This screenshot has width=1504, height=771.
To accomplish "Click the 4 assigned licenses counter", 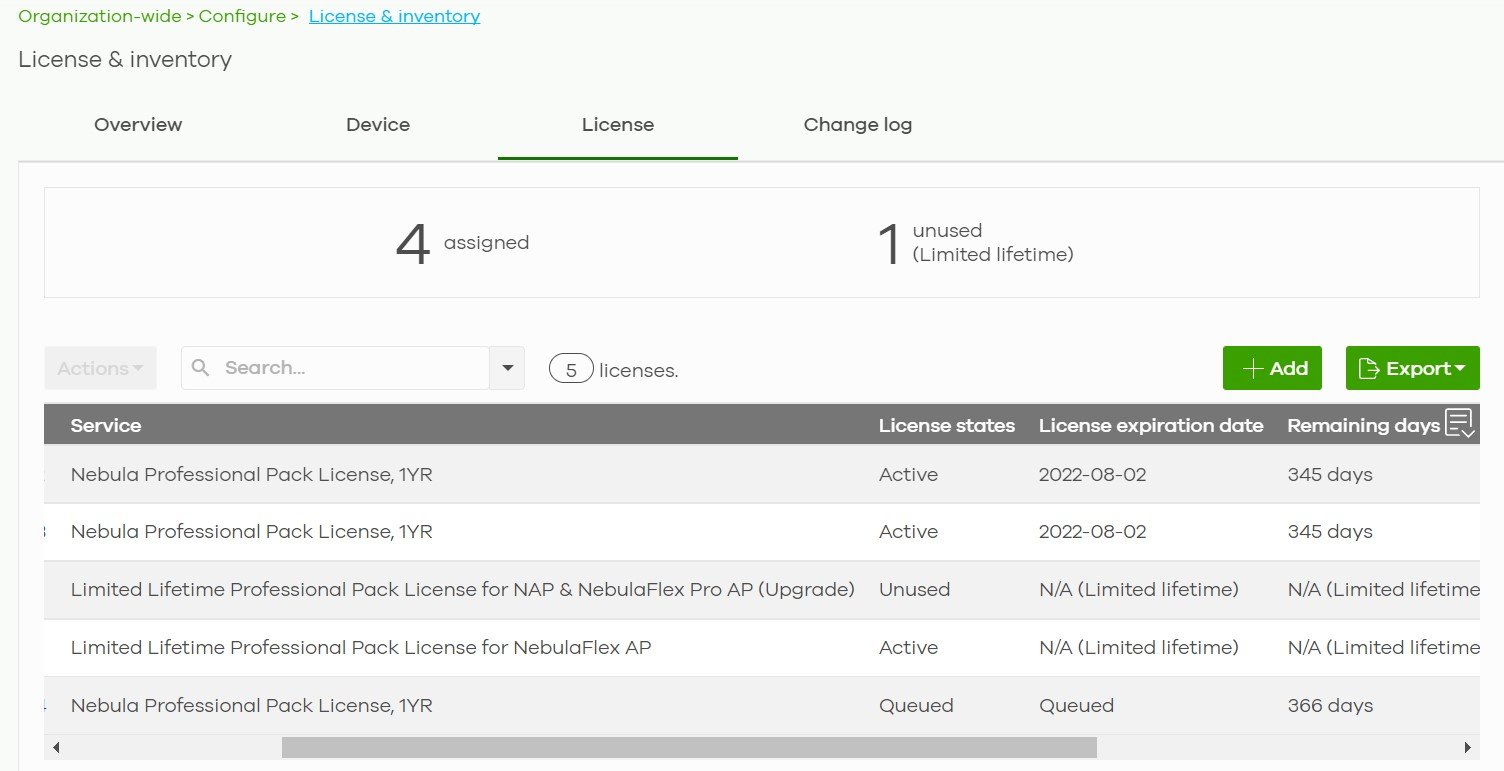I will [x=462, y=243].
